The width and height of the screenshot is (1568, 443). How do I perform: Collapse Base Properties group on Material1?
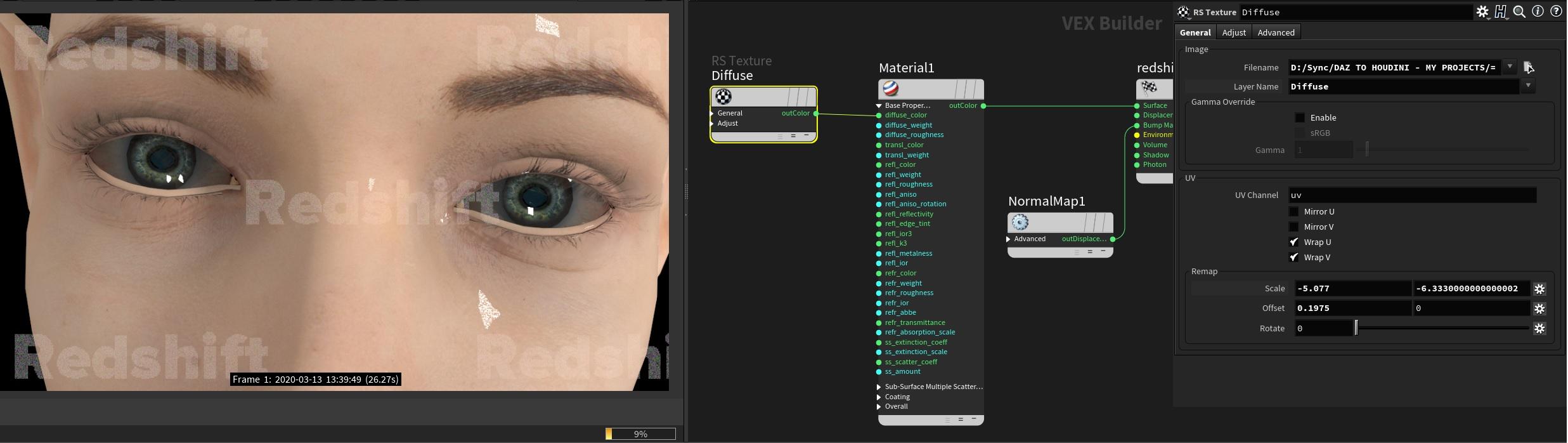tap(879, 106)
